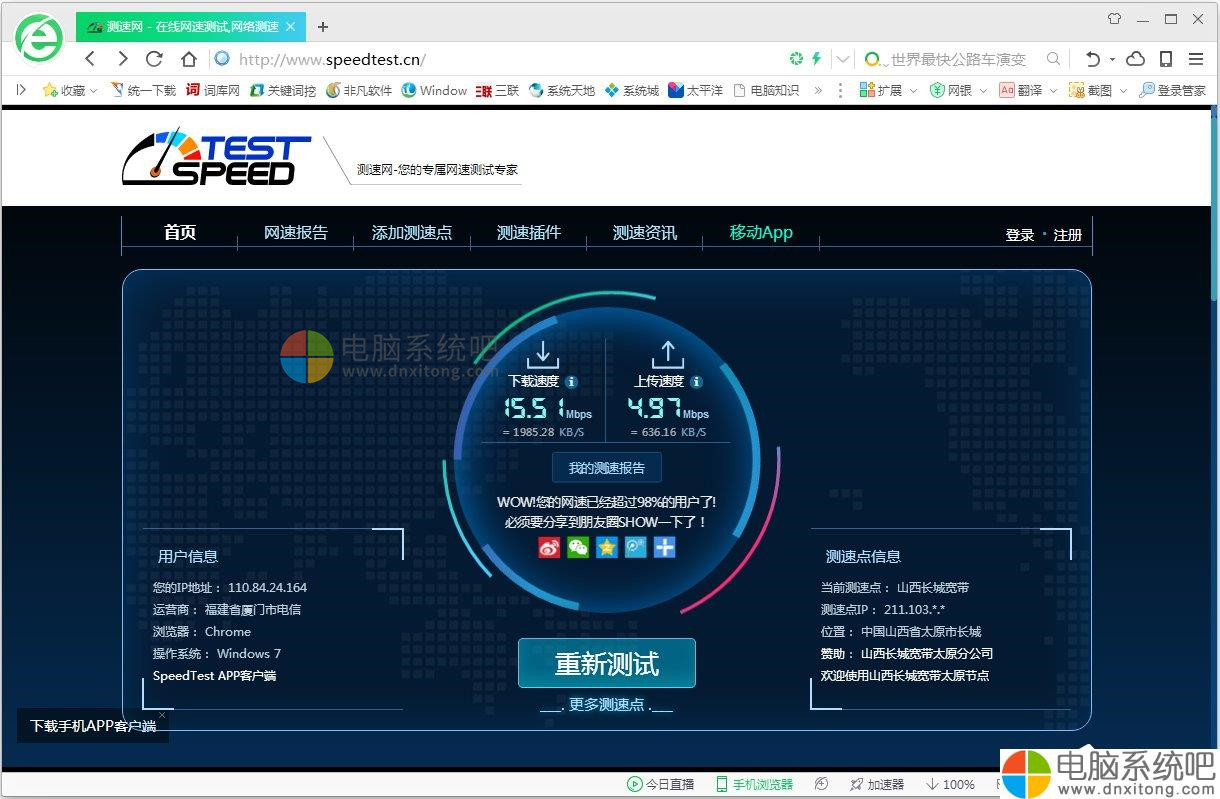Select the 移动App navigation tab
Screen dimensions: 1220x799
click(x=761, y=232)
